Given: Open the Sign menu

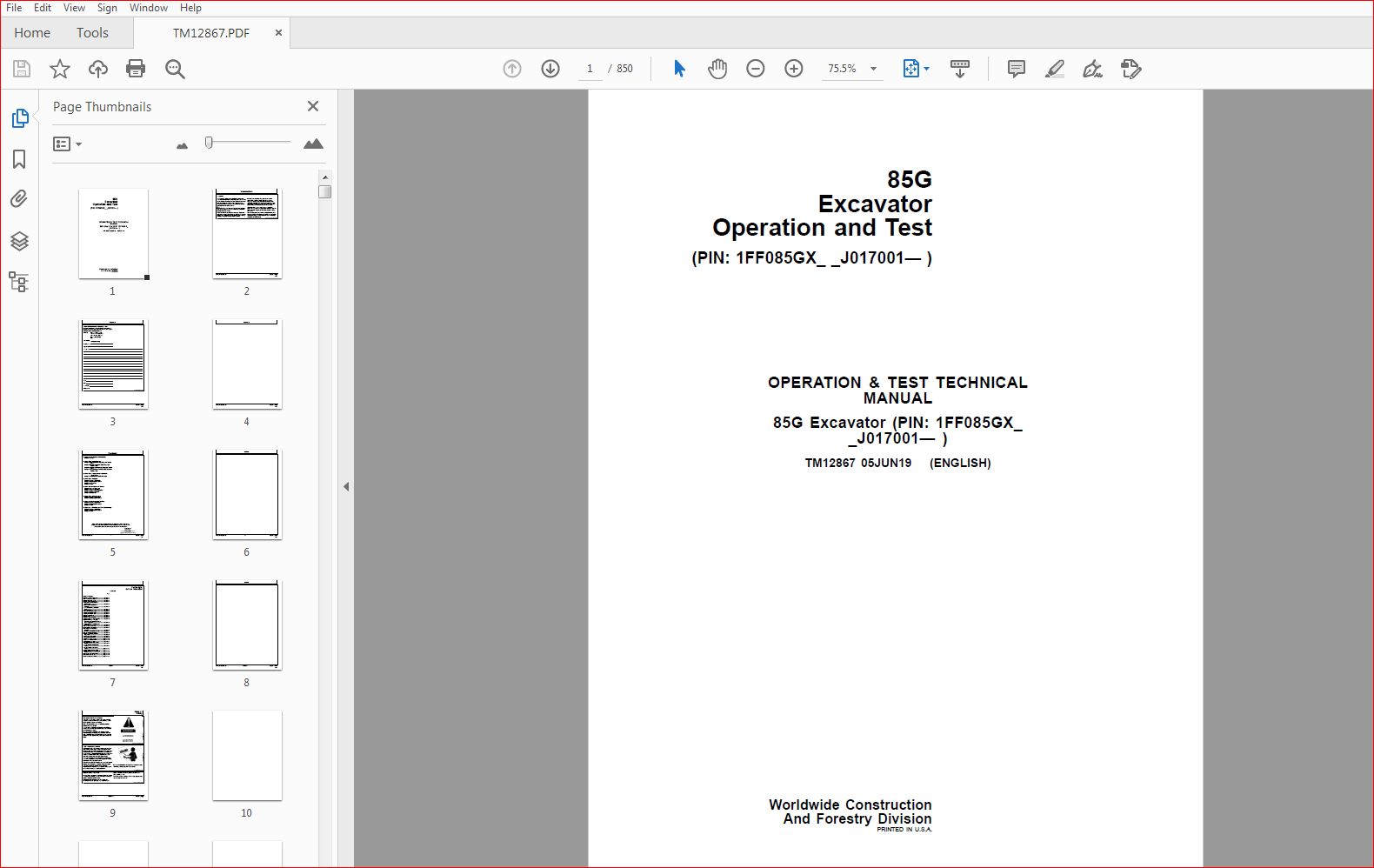Looking at the screenshot, I should 107,8.
